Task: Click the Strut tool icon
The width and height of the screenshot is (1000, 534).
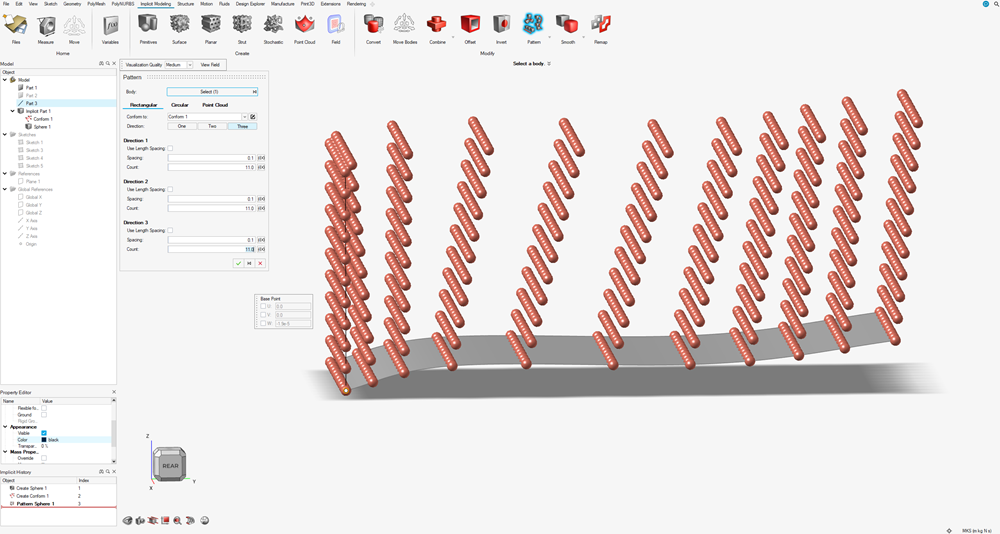Action: click(x=242, y=26)
